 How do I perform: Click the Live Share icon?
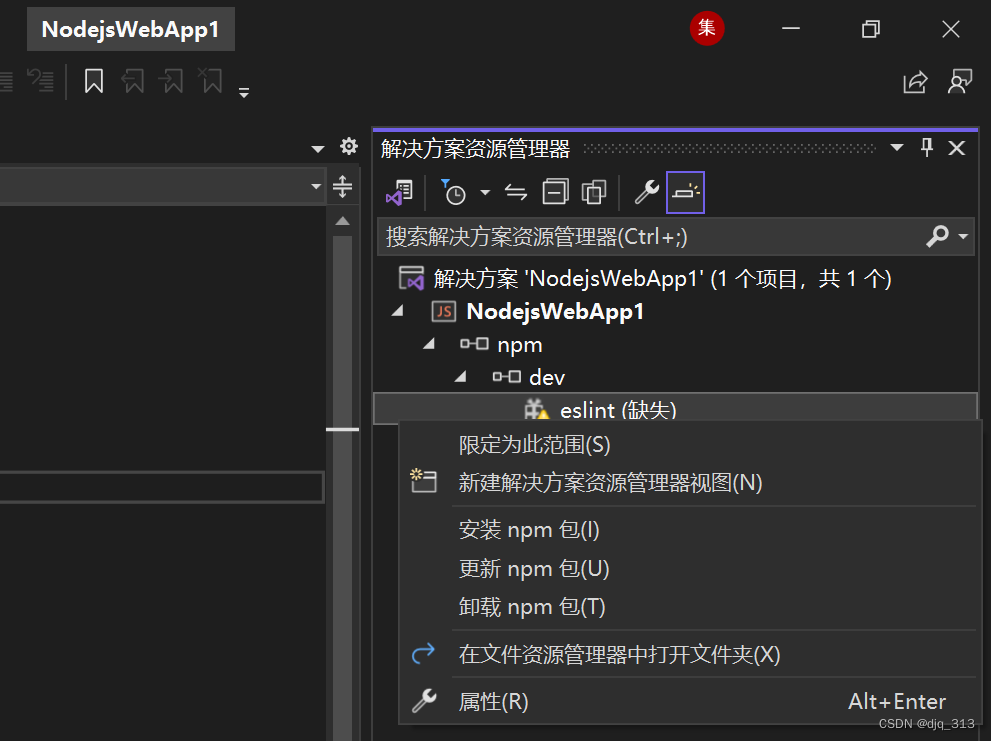(915, 82)
